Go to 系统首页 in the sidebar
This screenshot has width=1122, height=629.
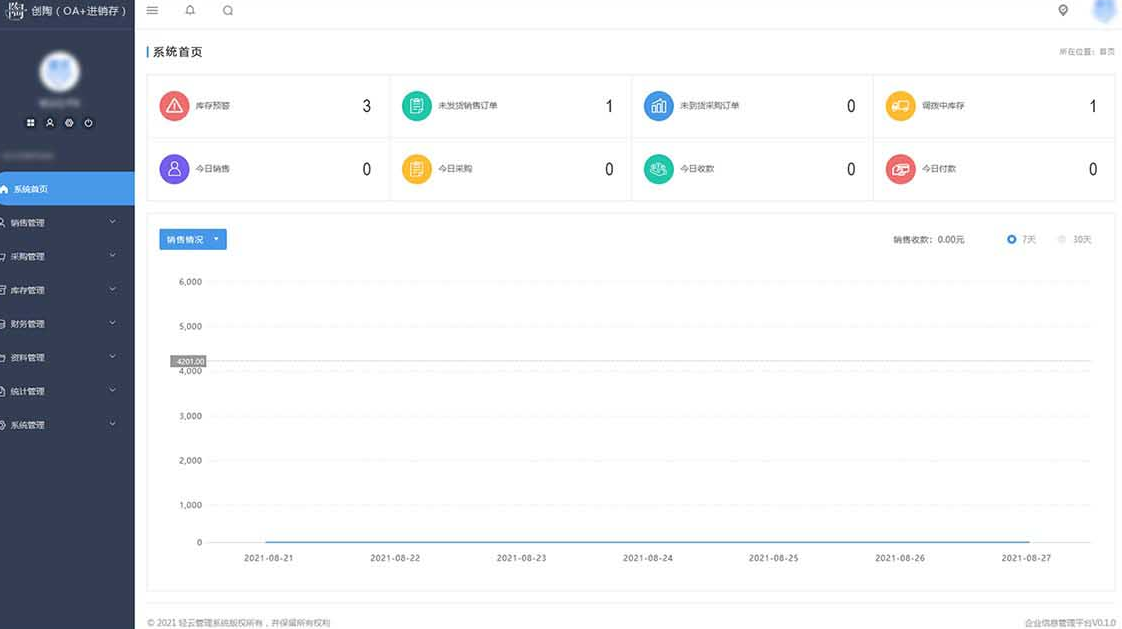pyautogui.click(x=60, y=189)
